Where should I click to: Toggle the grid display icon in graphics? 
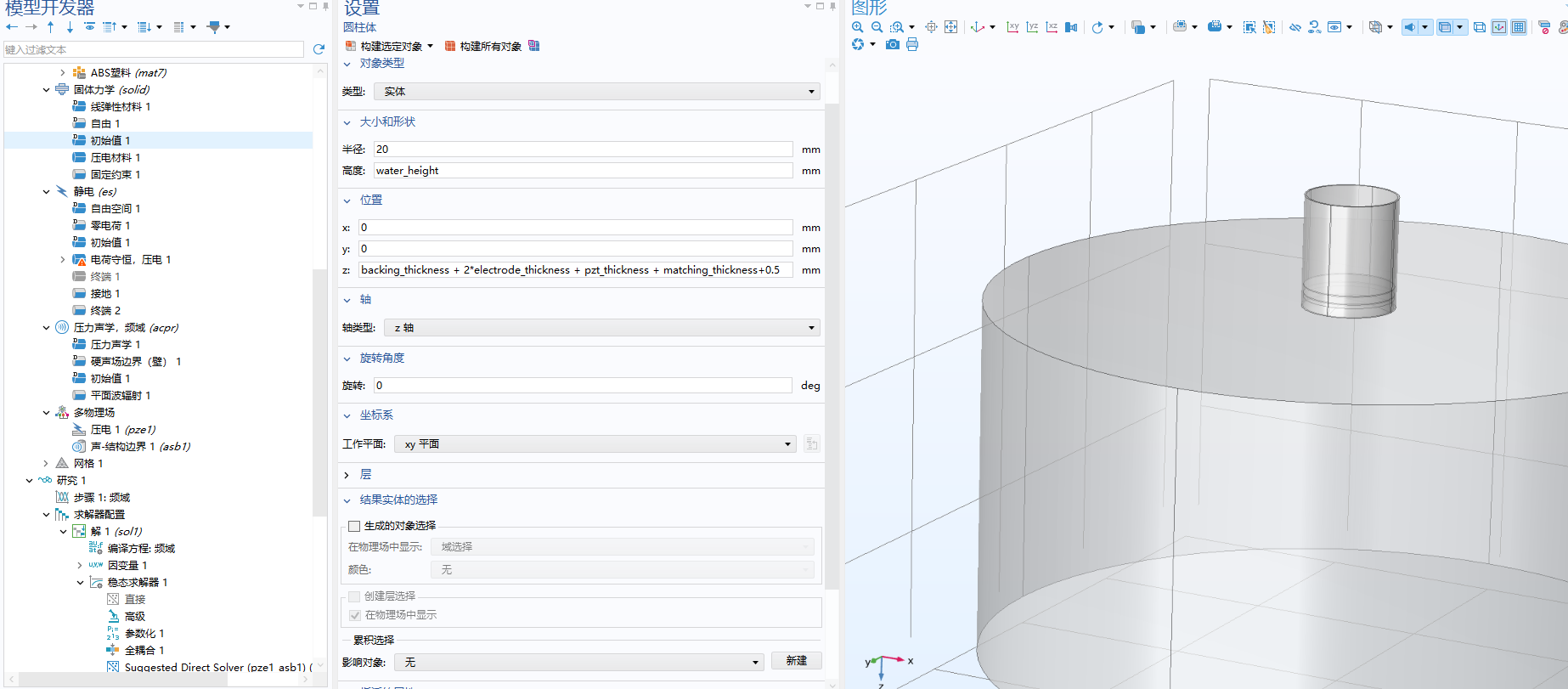pyautogui.click(x=1519, y=27)
